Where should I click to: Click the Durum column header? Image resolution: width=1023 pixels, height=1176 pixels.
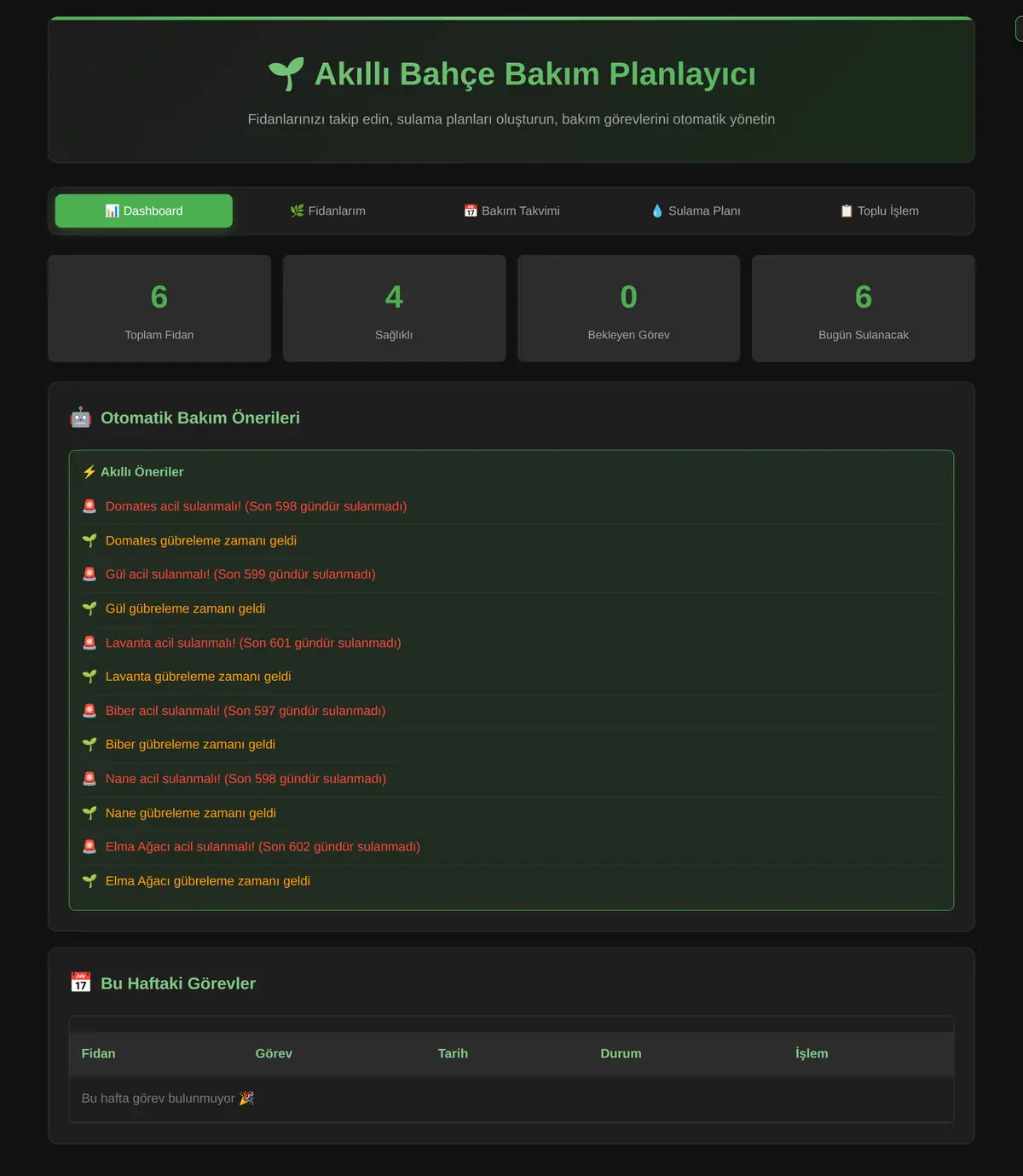coord(621,1053)
